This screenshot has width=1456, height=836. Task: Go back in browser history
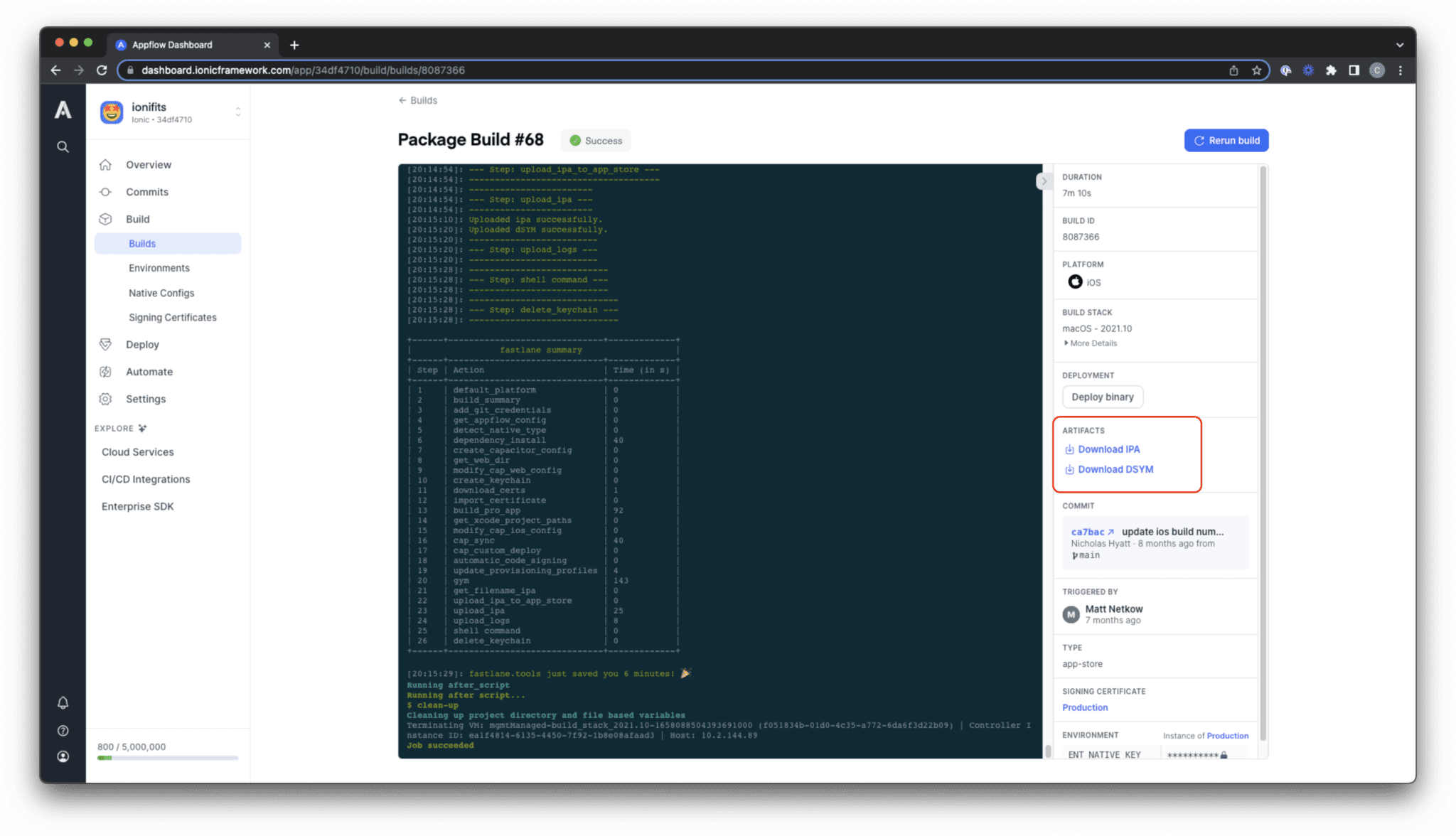[55, 70]
